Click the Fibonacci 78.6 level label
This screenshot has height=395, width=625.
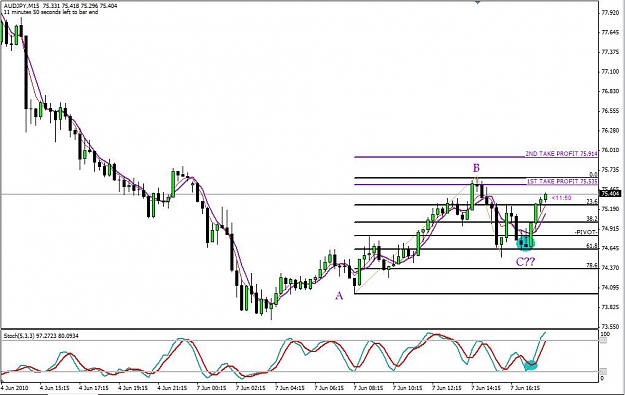[592, 265]
